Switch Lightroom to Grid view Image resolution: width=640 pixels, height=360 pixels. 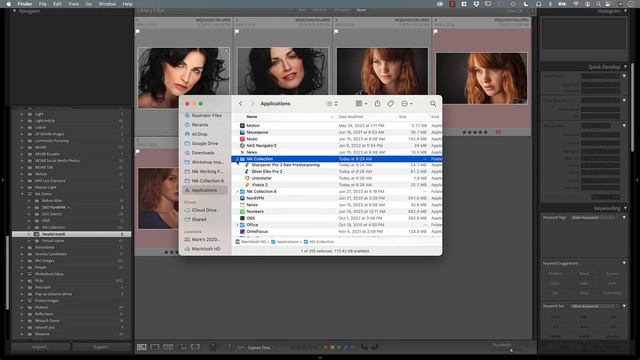point(142,347)
